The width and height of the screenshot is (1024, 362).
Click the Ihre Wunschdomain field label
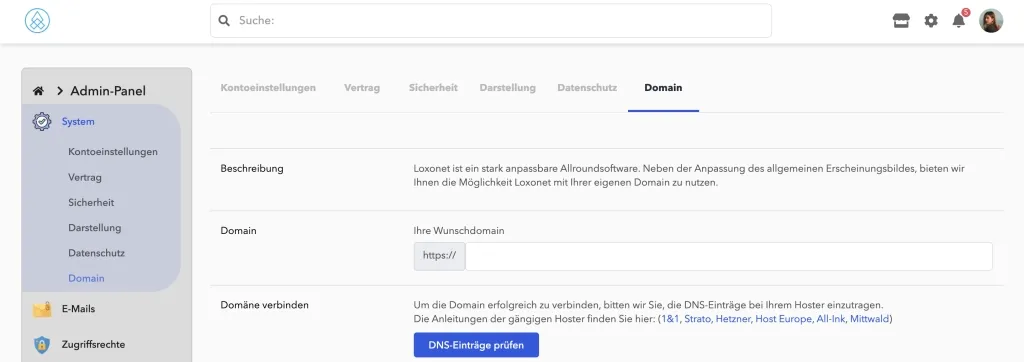[459, 231]
